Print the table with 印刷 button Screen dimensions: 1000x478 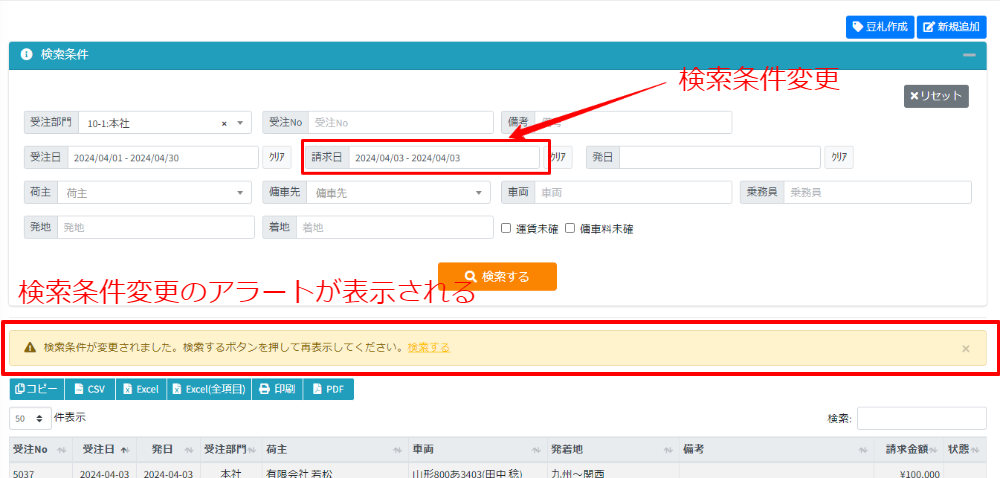(276, 389)
